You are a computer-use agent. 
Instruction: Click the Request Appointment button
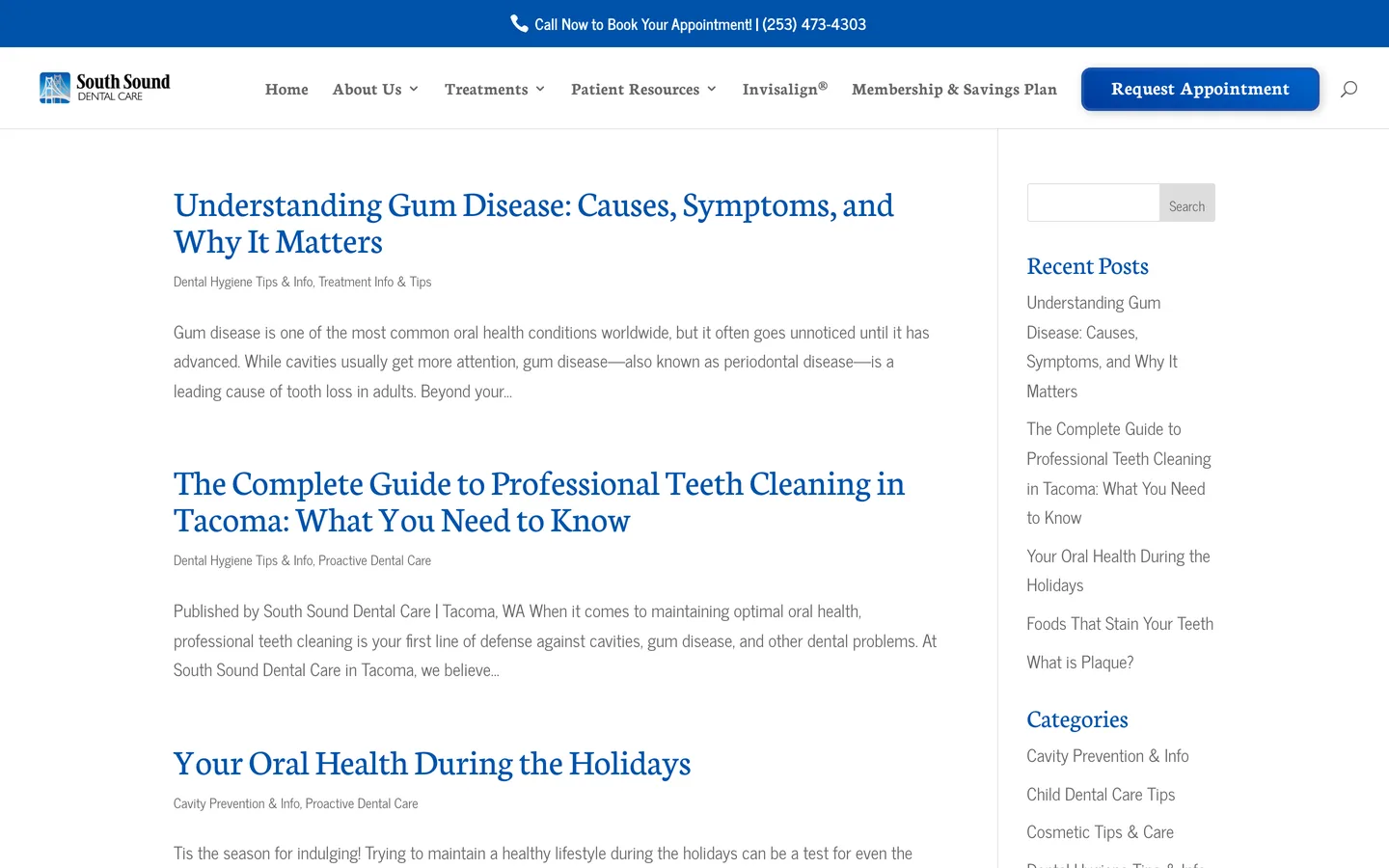(1200, 89)
